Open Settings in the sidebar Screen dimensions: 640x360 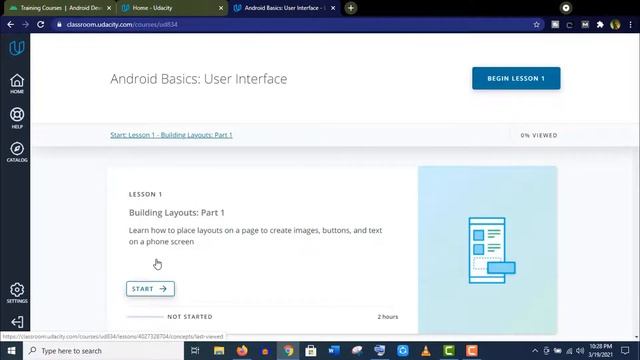(x=17, y=293)
